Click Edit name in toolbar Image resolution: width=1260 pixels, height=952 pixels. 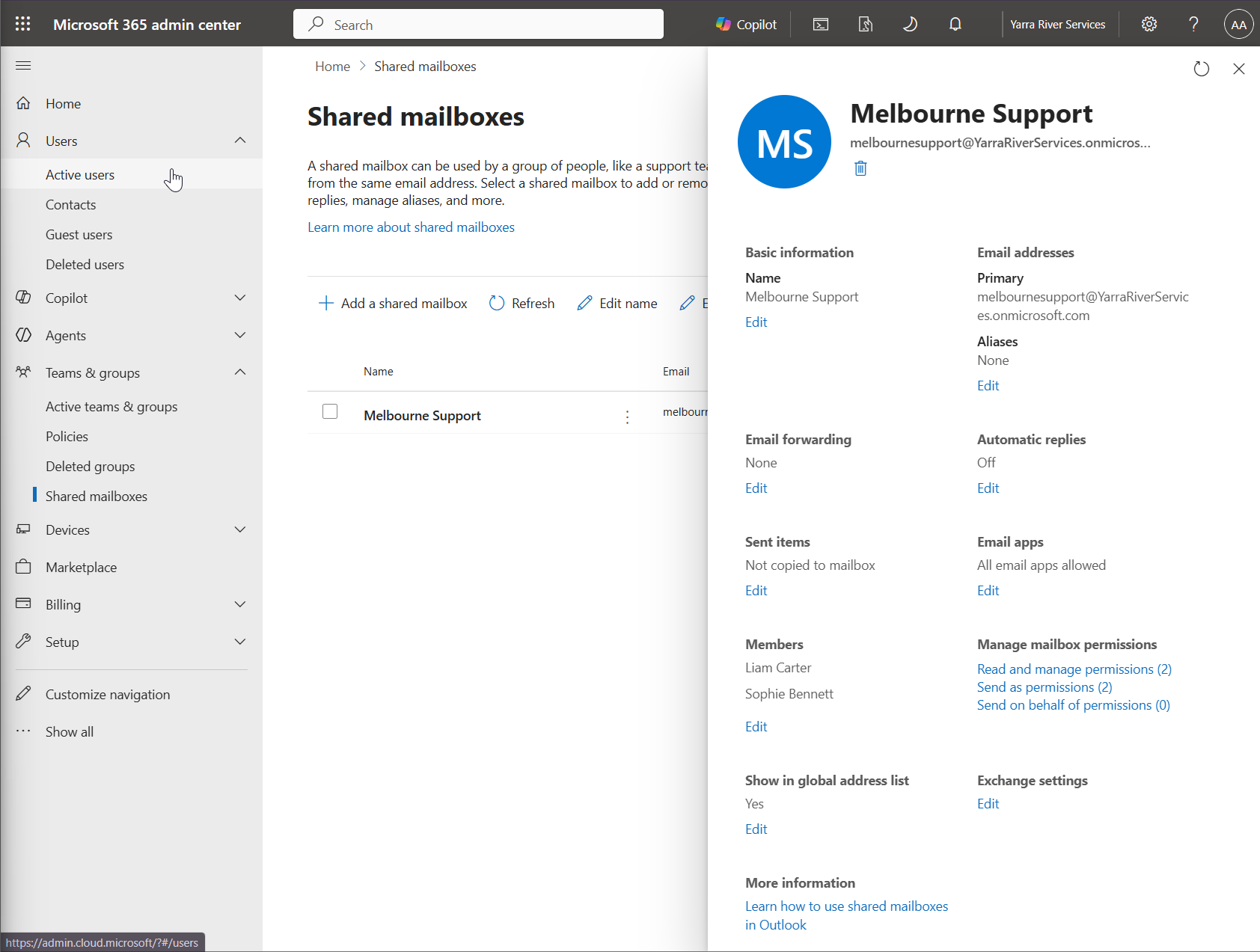click(617, 303)
